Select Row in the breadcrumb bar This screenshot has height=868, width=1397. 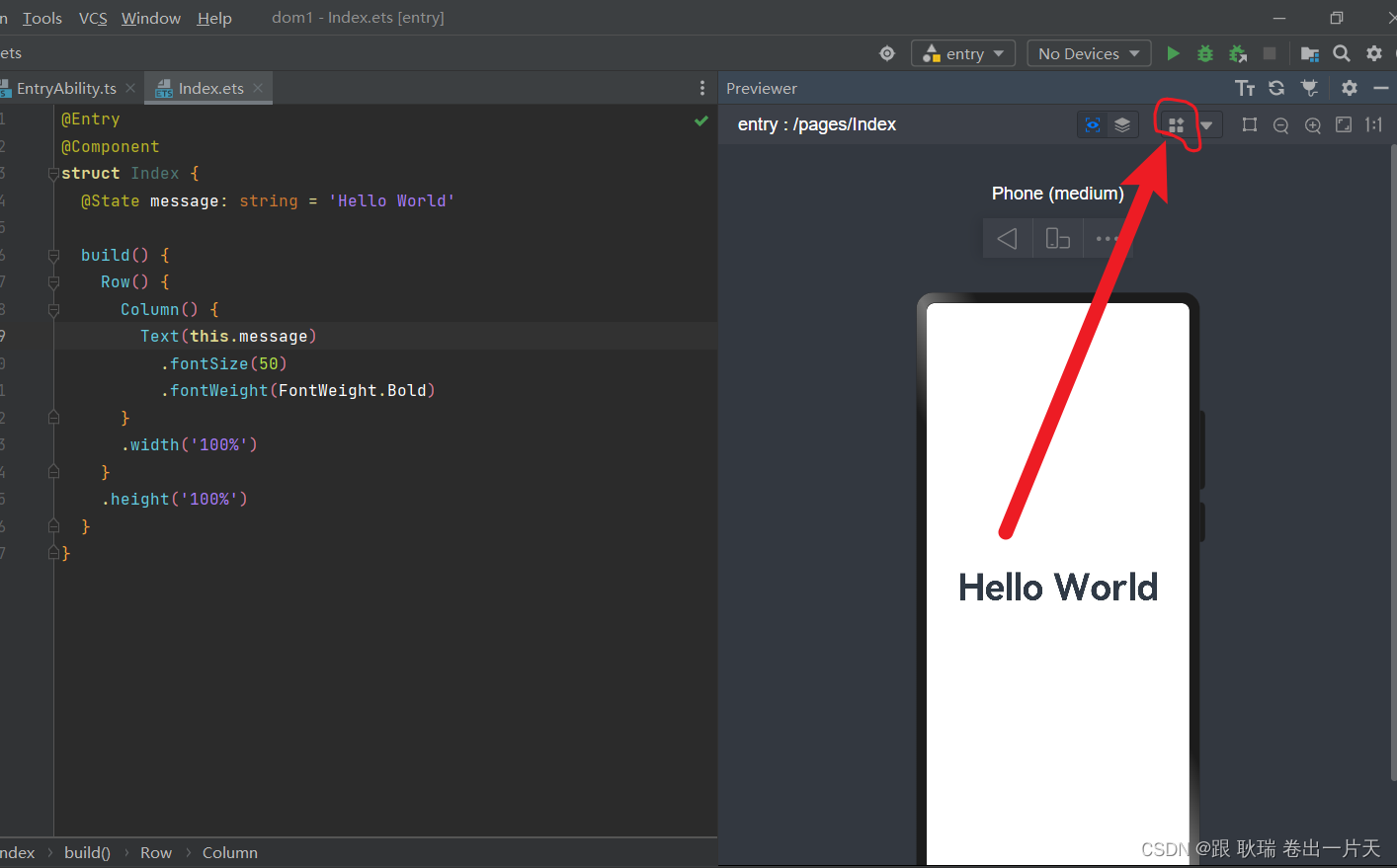coord(156,852)
